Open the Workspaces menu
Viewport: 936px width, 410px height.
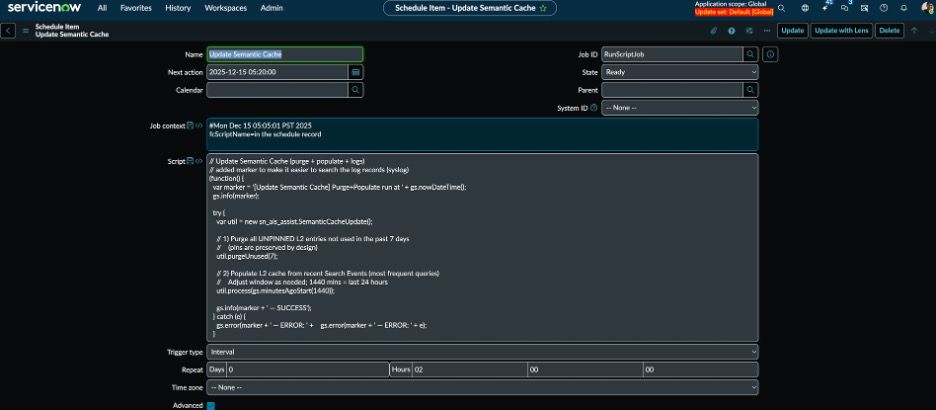pos(226,8)
